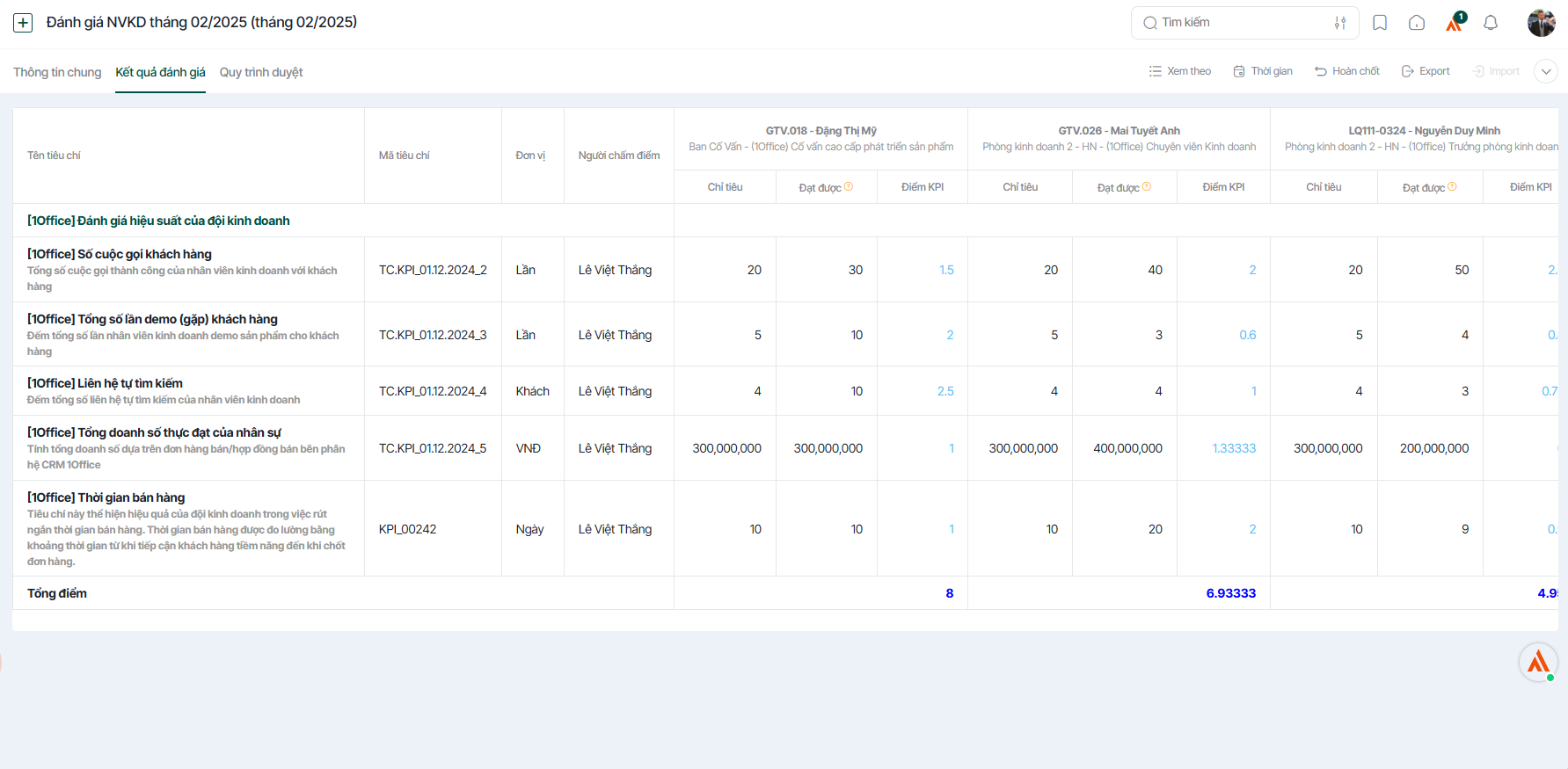This screenshot has width=1568, height=769.
Task: Click achieved value 200,000,000
Action: tap(1434, 448)
